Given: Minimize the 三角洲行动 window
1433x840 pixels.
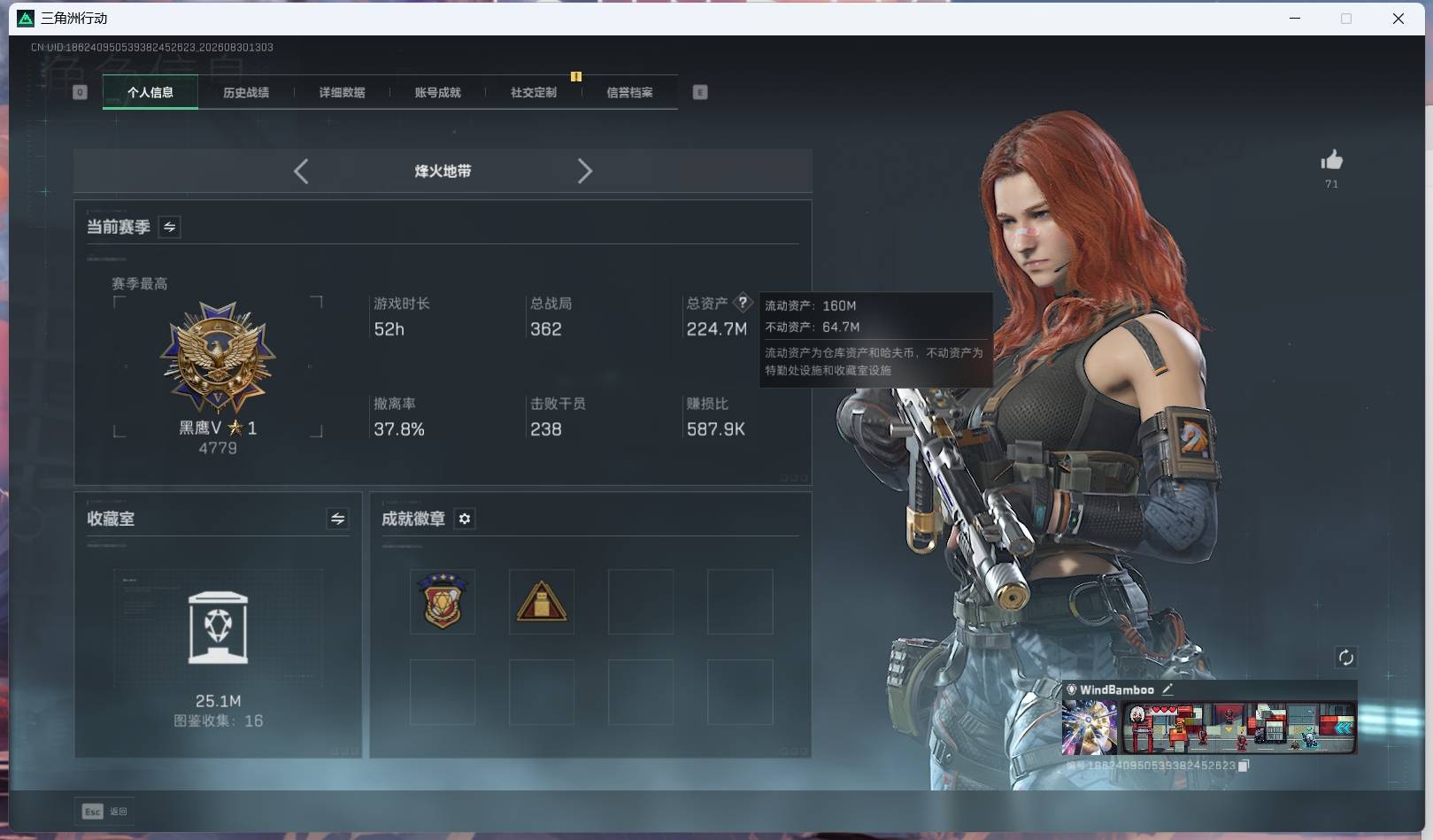Looking at the screenshot, I should pyautogui.click(x=1295, y=18).
